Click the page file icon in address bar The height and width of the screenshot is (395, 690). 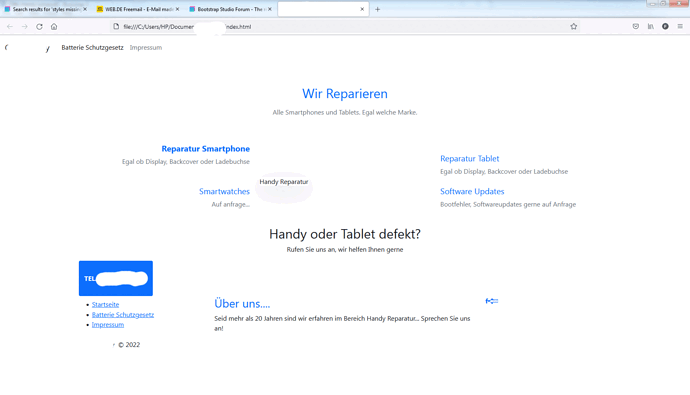click(116, 27)
